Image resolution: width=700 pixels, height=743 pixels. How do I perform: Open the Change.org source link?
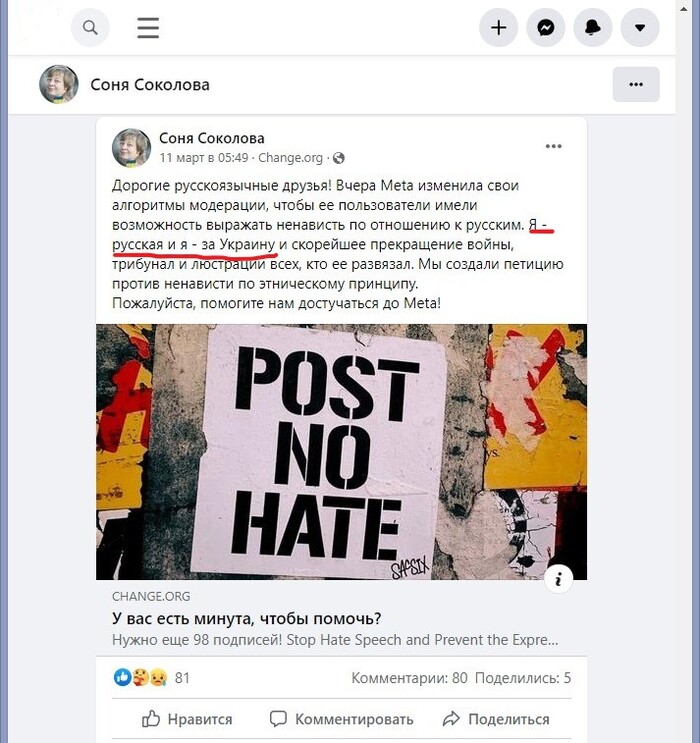pyautogui.click(x=290, y=158)
